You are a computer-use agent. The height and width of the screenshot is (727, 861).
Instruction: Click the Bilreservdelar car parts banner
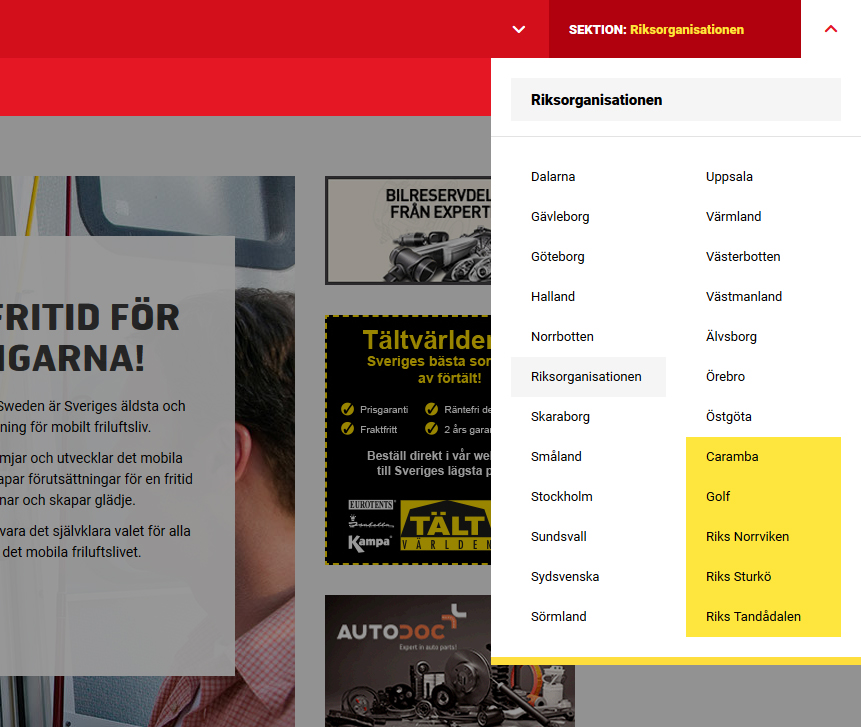pos(408,230)
